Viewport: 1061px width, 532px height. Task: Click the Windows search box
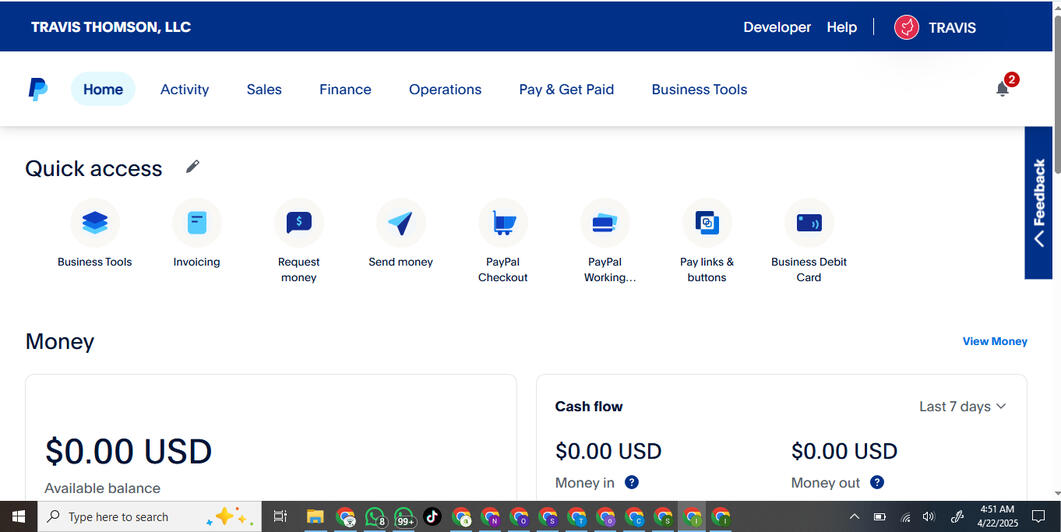coord(149,517)
